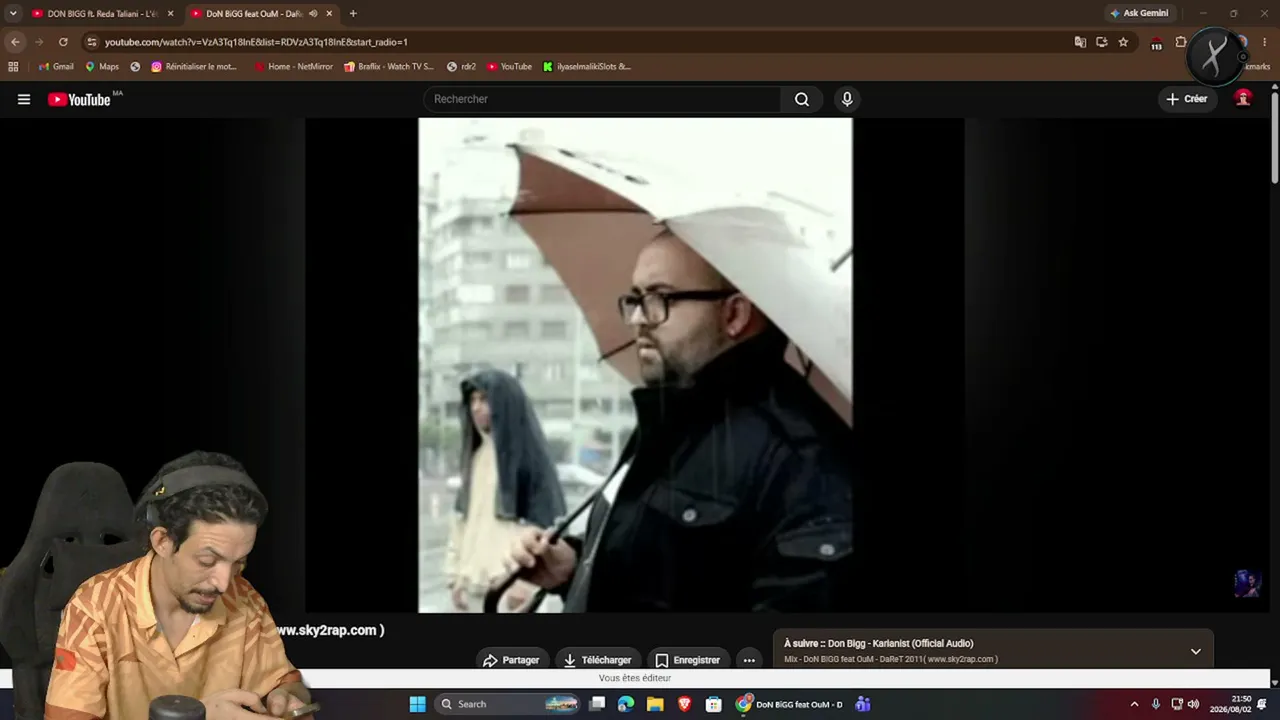The height and width of the screenshot is (720, 1280).
Task: Open the Home - NetMirror bookmark
Action: click(x=293, y=67)
